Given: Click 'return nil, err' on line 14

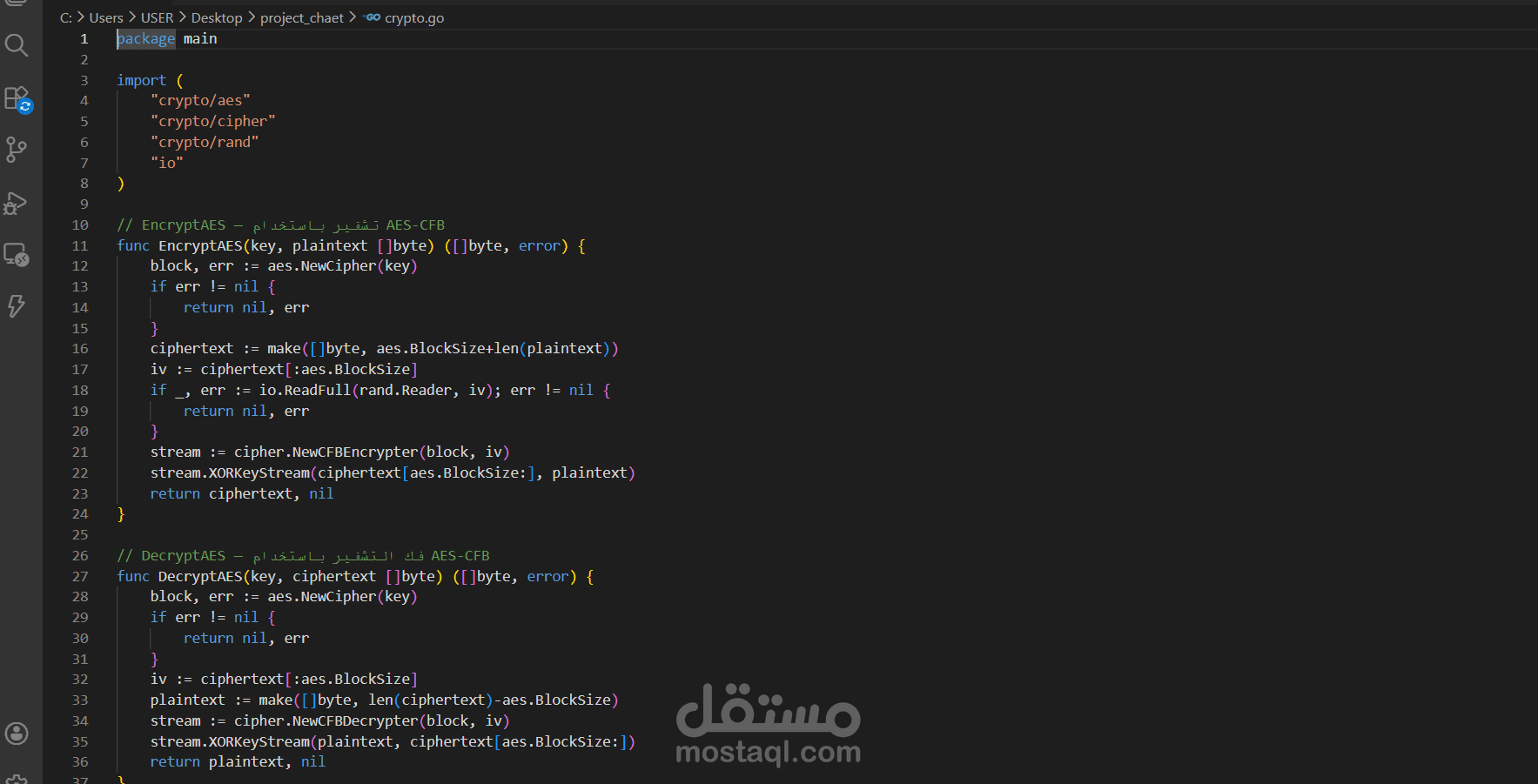Looking at the screenshot, I should [x=246, y=307].
